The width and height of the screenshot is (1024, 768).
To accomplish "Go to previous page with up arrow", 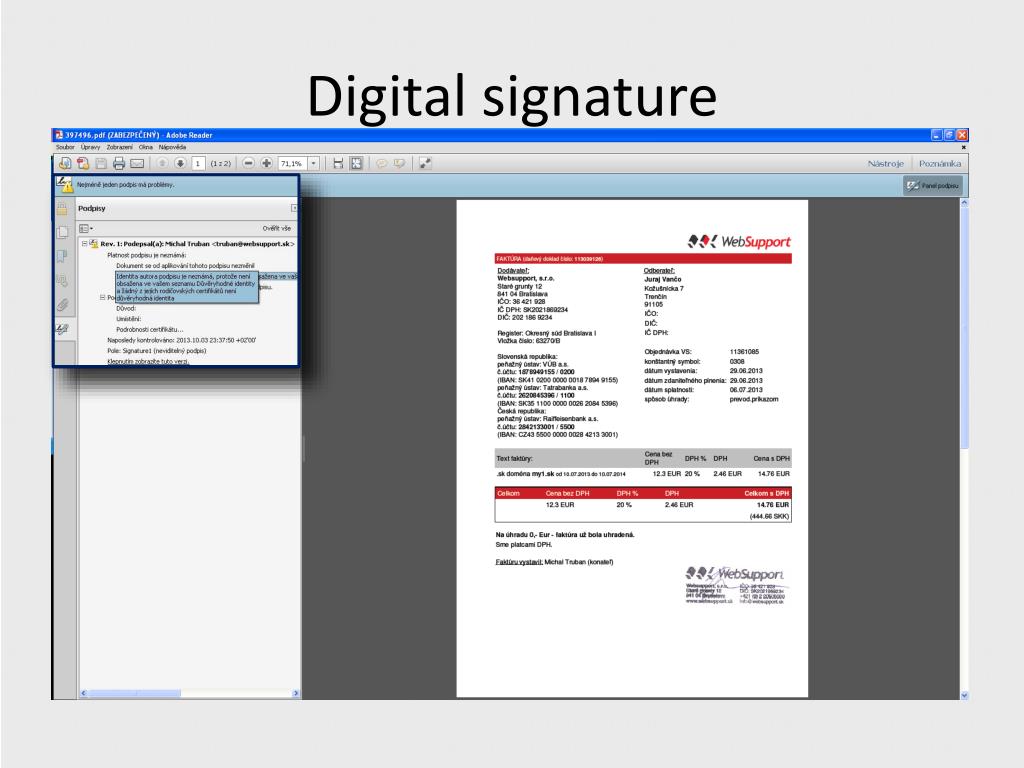I will click(x=162, y=163).
